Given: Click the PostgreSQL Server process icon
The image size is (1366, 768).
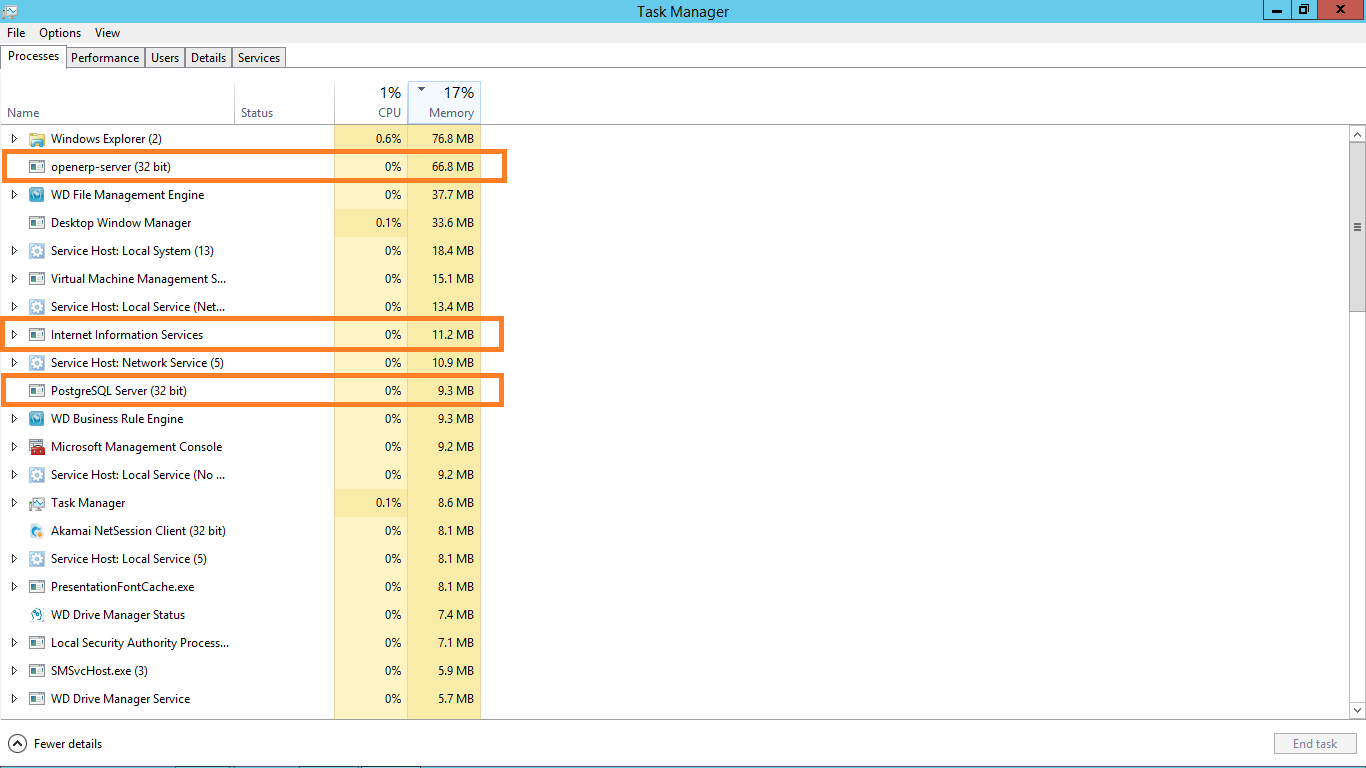Looking at the screenshot, I should click(37, 391).
